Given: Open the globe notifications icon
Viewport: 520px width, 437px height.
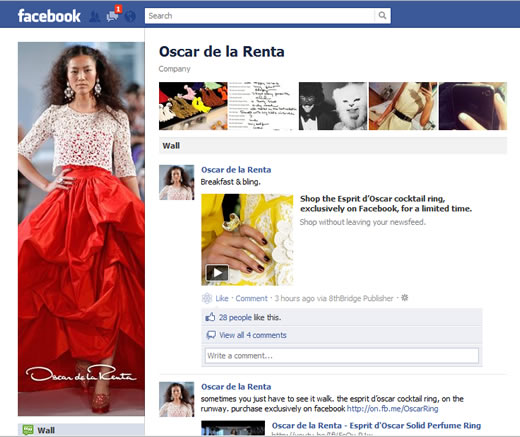Looking at the screenshot, I should coord(130,16).
